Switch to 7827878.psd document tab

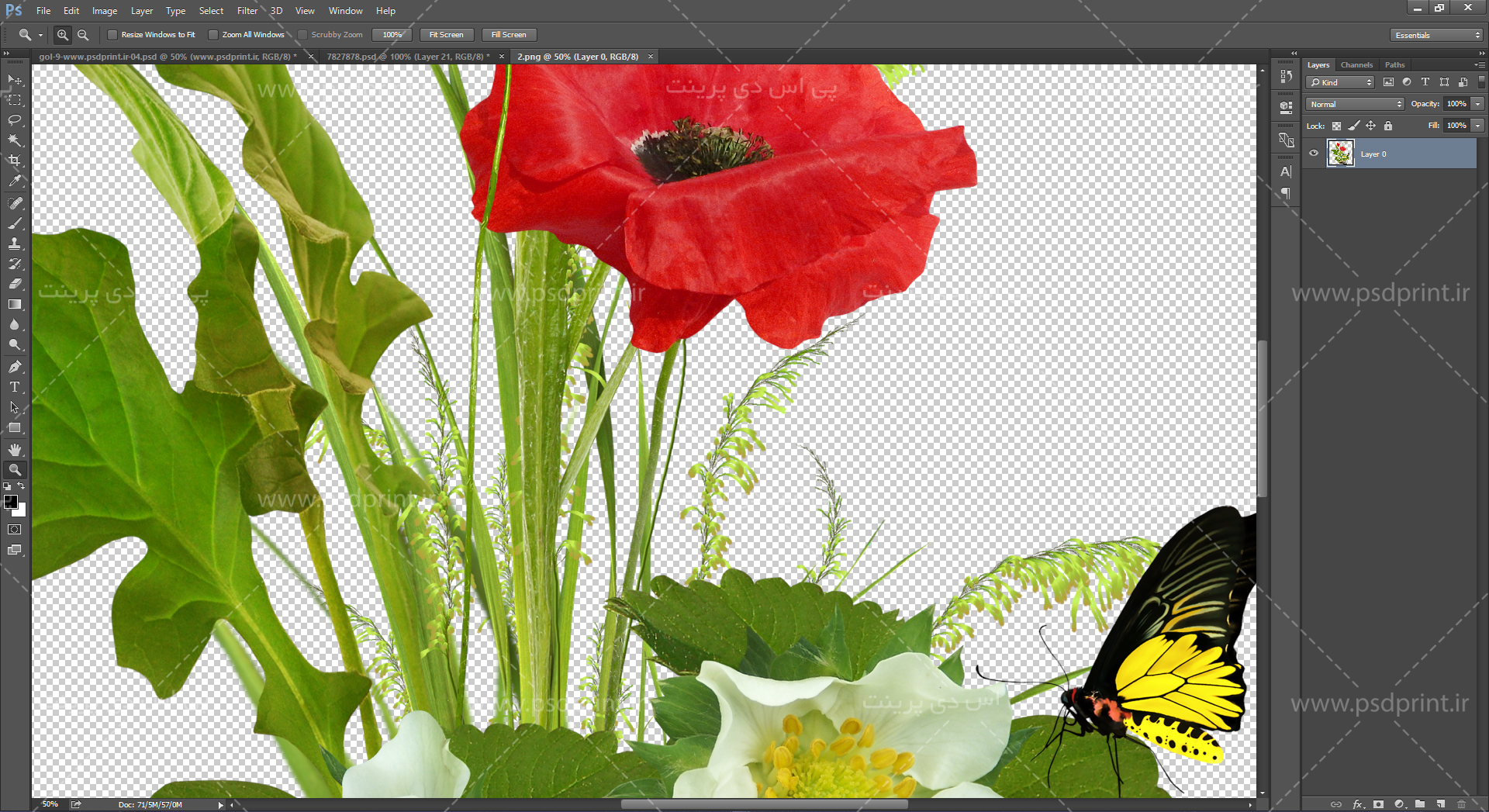408,57
